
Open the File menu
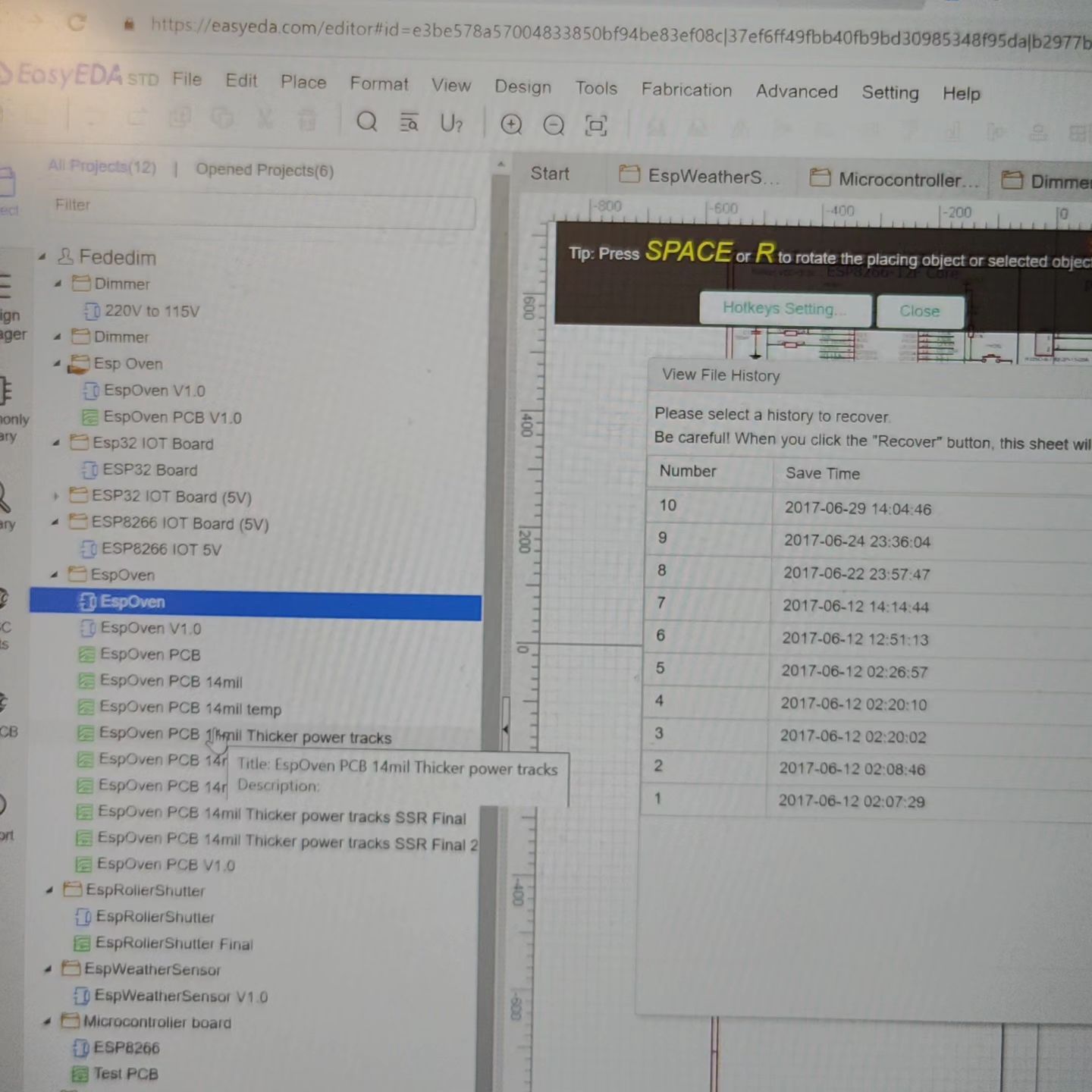tap(187, 79)
